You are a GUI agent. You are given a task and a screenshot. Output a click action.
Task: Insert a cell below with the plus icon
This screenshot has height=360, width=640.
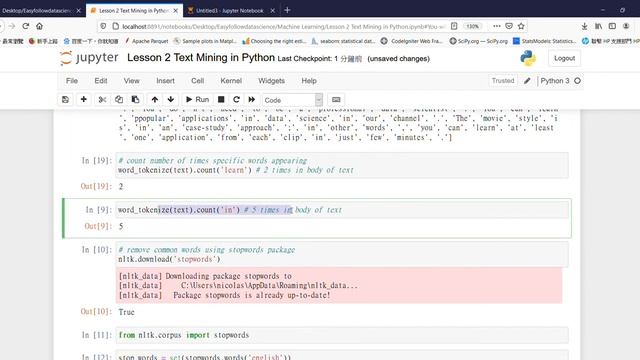84,100
